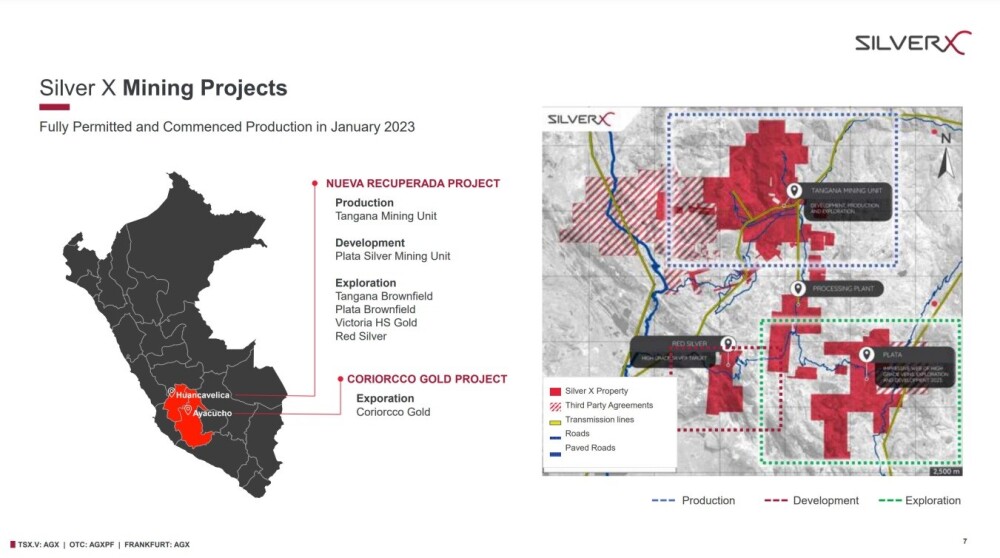Click 'Silver X Property' legend label
The width and height of the screenshot is (1000, 558).
click(596, 391)
